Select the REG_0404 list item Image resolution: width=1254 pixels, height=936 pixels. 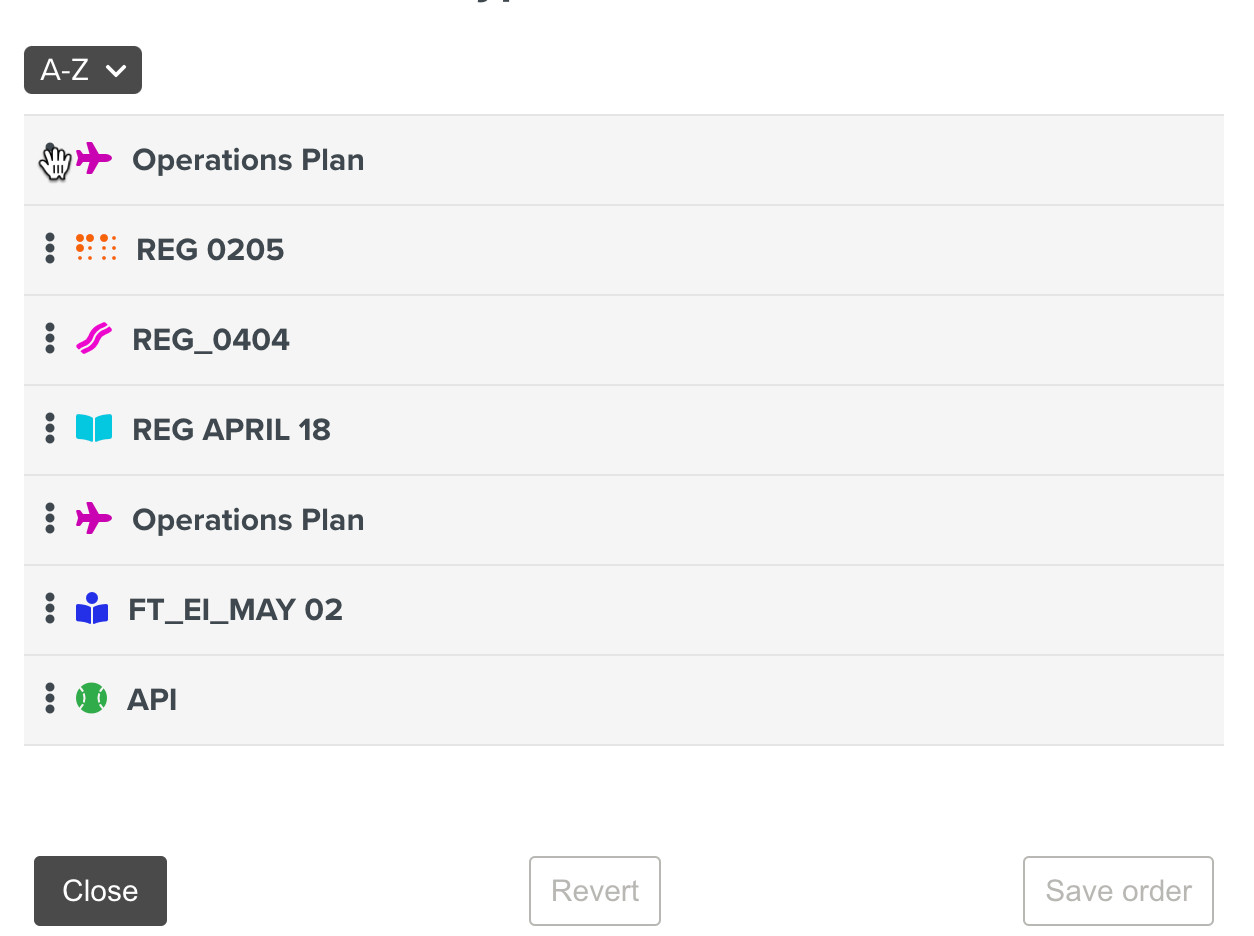point(623,340)
